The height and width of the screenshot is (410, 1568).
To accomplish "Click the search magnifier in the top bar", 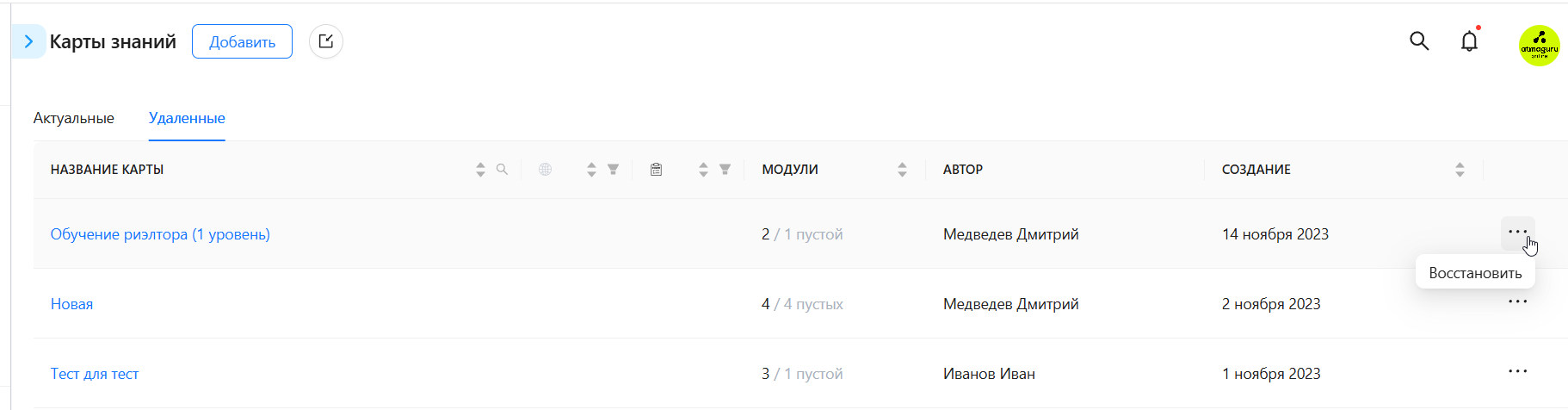I will (x=1419, y=41).
